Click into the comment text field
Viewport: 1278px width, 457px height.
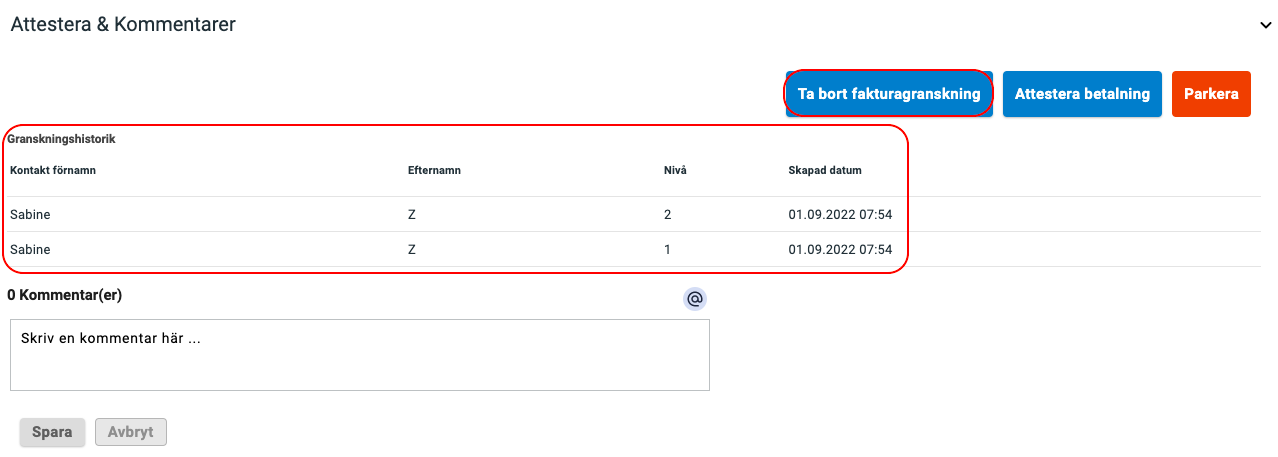click(x=360, y=355)
